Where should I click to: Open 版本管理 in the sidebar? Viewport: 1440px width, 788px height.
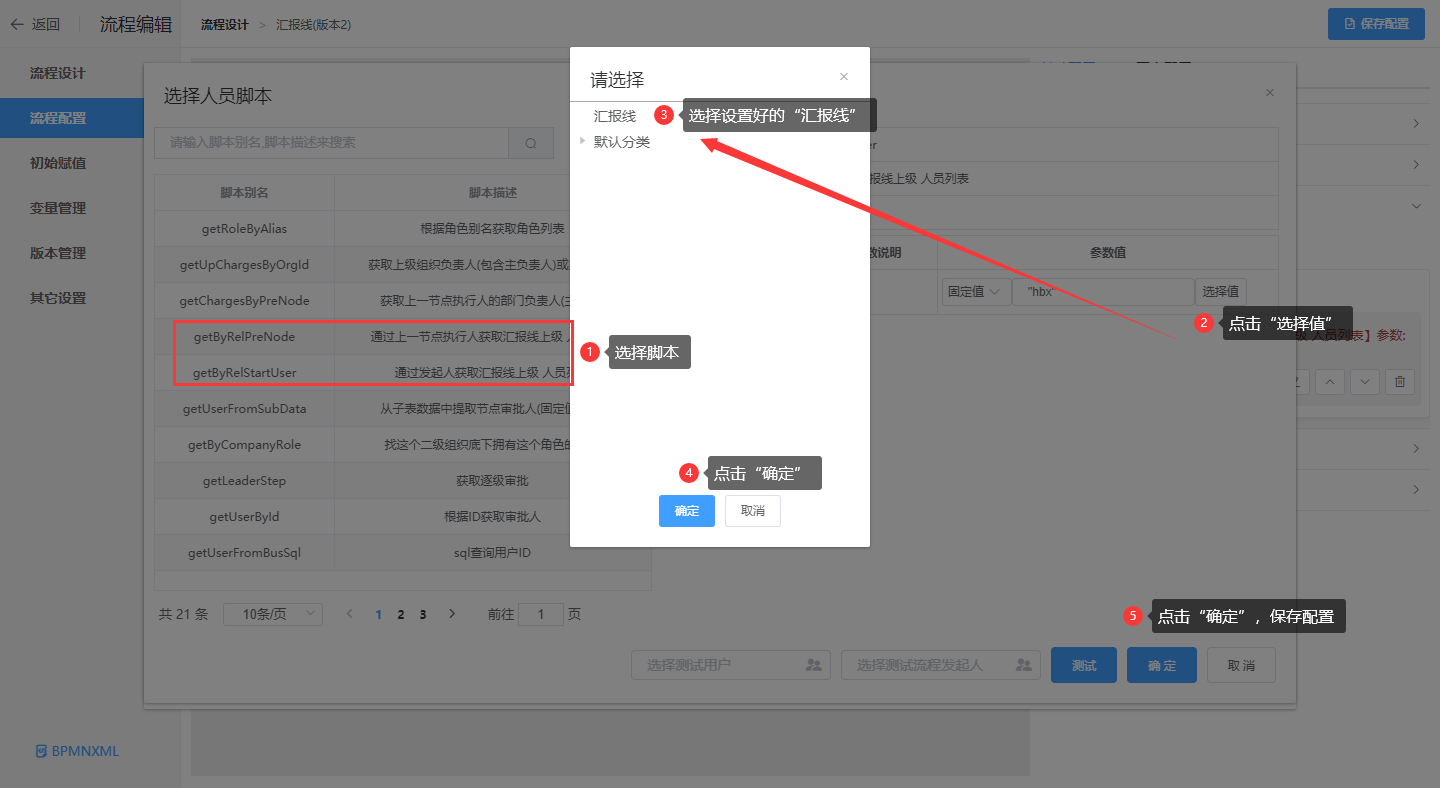(58, 253)
